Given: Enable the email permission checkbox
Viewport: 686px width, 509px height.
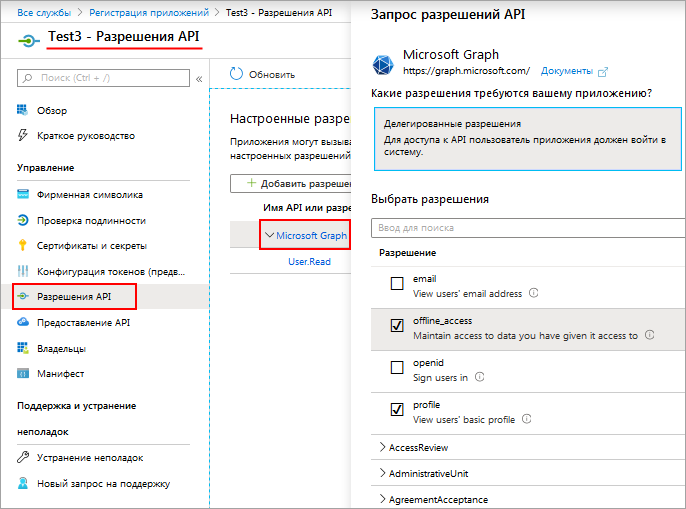Looking at the screenshot, I should 397,285.
